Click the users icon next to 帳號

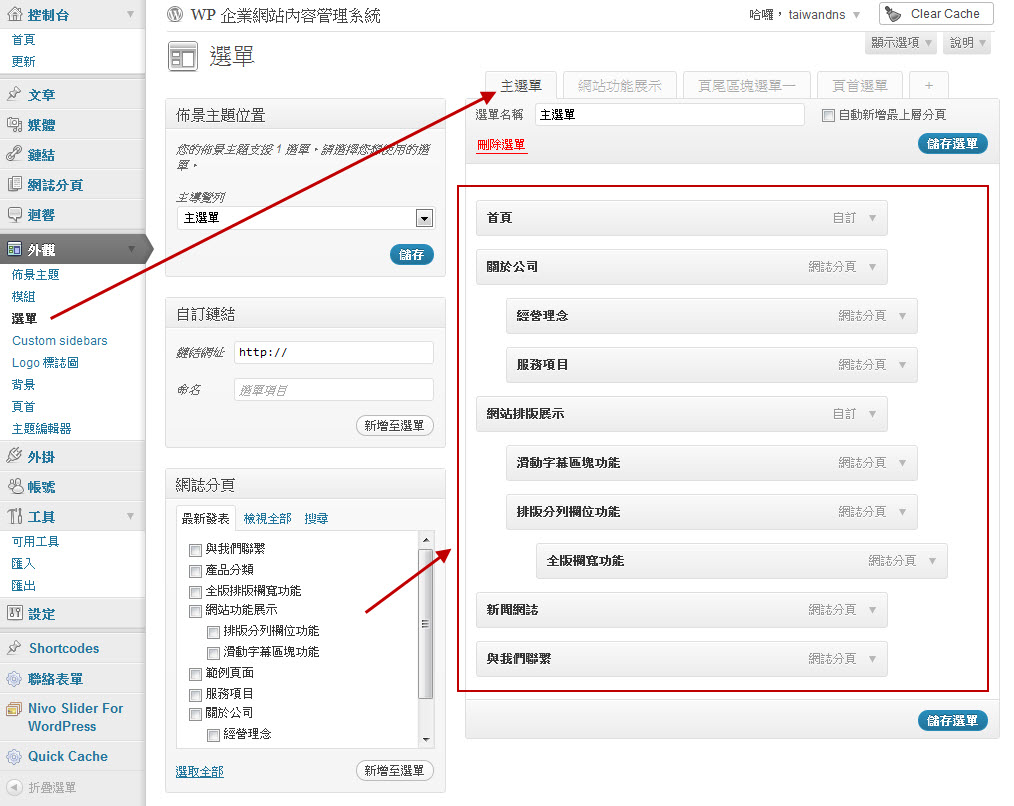[14, 486]
